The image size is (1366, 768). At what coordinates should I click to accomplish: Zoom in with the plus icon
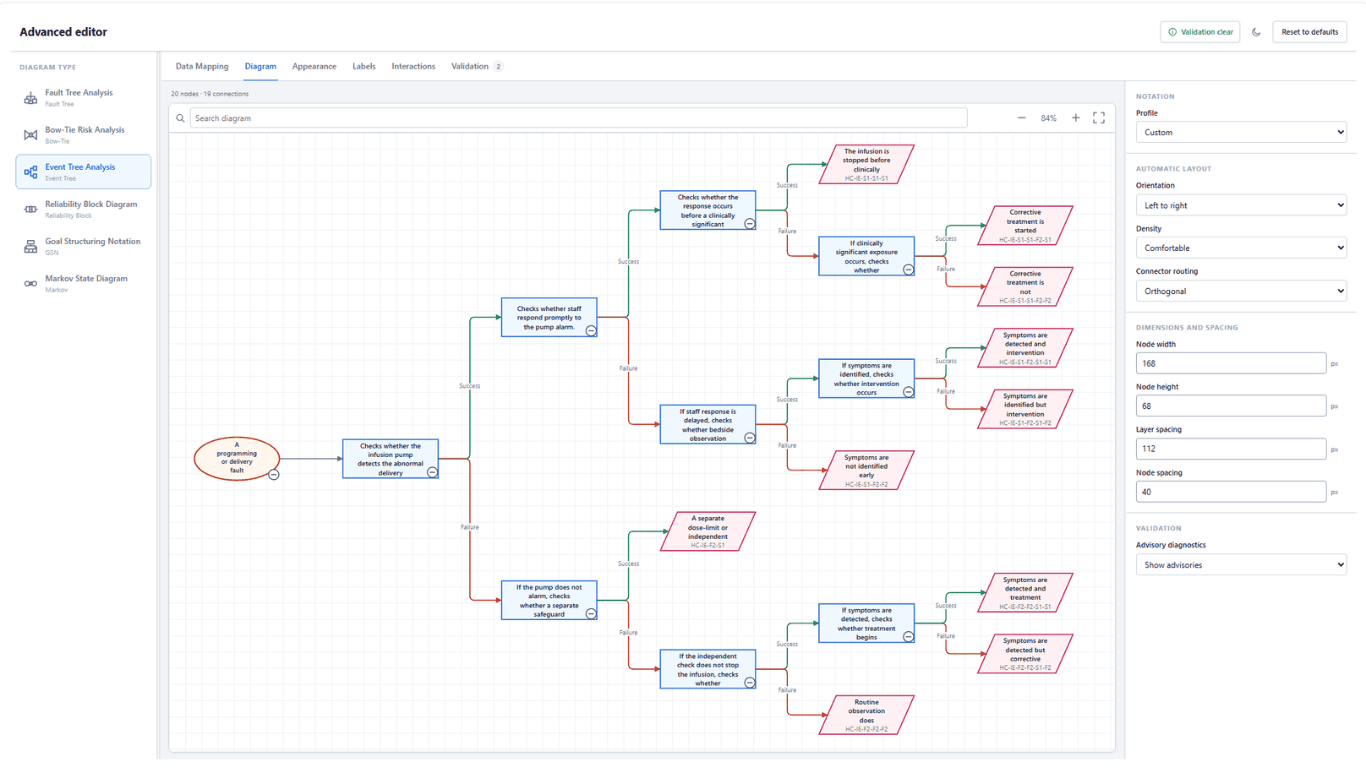point(1076,118)
